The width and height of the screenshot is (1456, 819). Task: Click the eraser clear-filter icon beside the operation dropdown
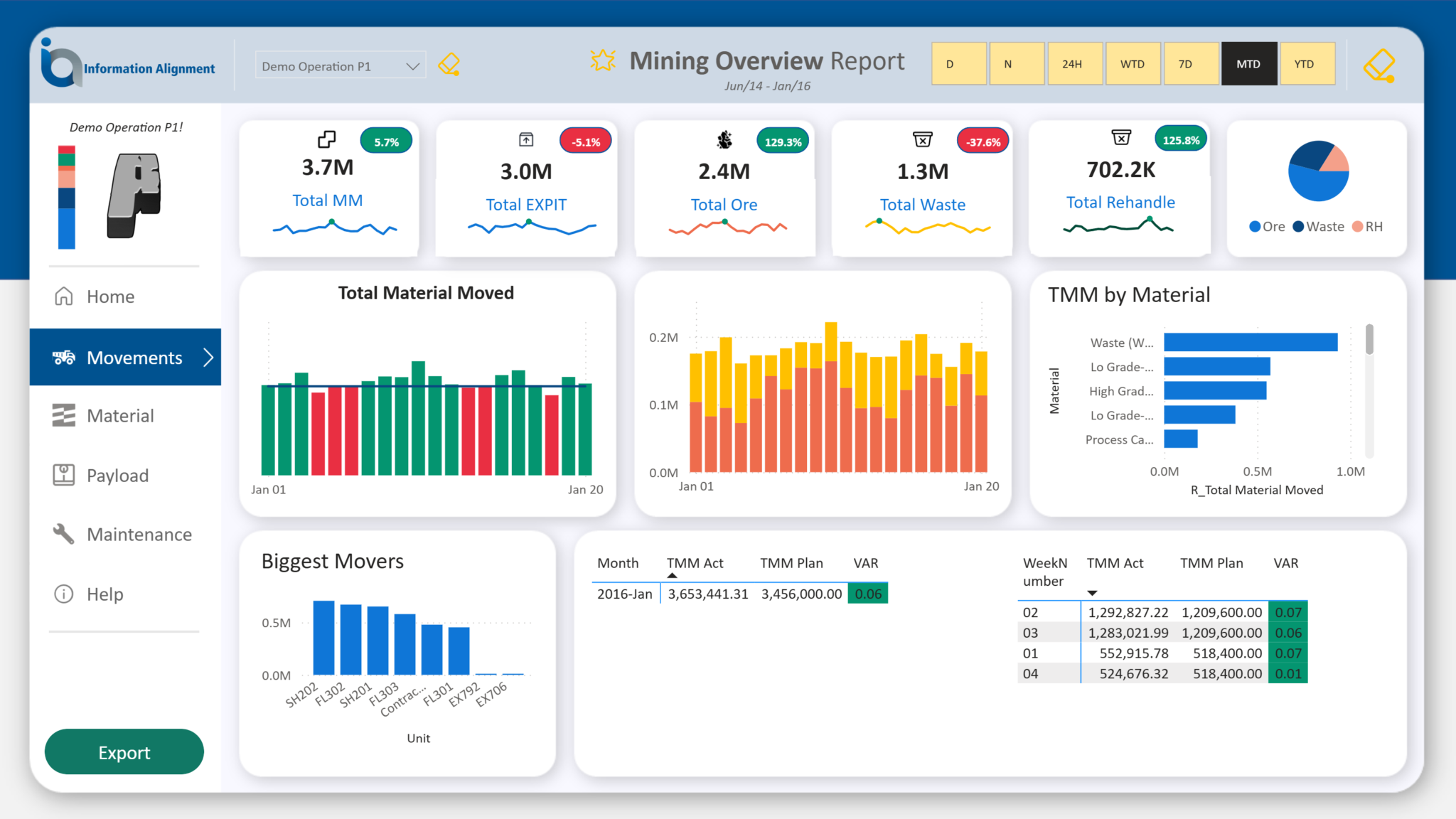(449, 65)
